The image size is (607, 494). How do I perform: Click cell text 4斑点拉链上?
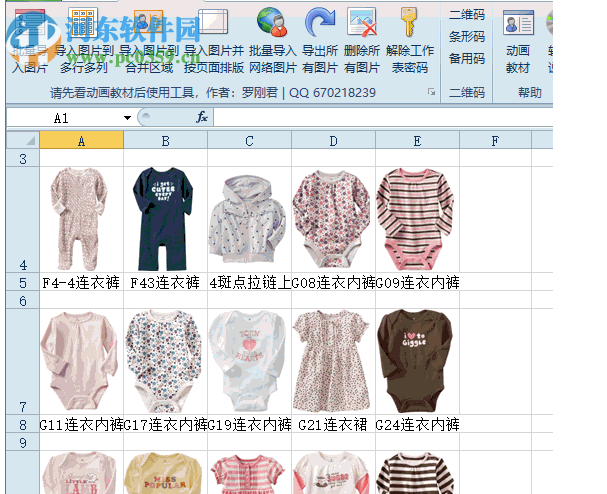coord(250,283)
